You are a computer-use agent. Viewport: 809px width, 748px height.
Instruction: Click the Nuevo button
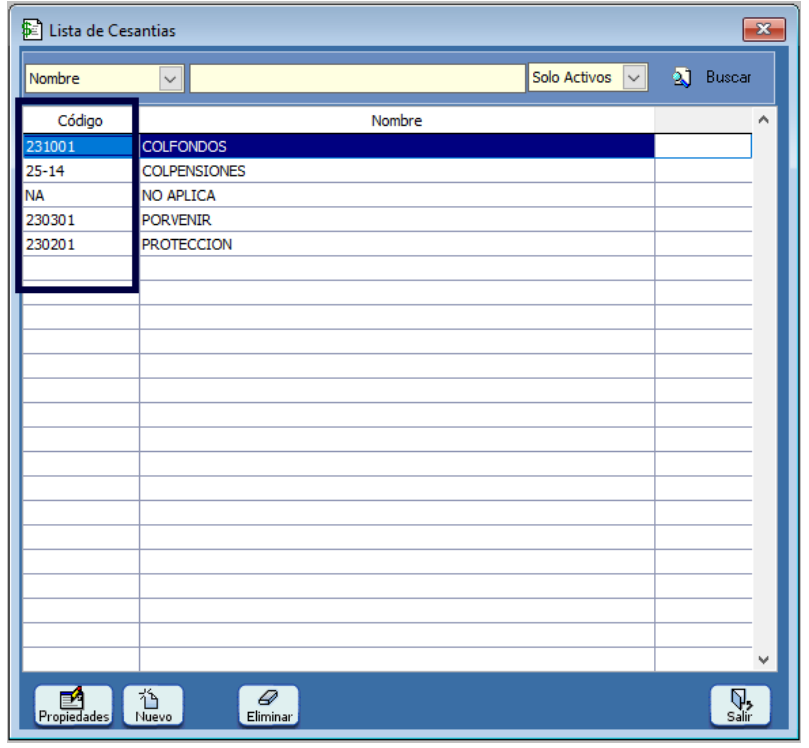coord(153,706)
